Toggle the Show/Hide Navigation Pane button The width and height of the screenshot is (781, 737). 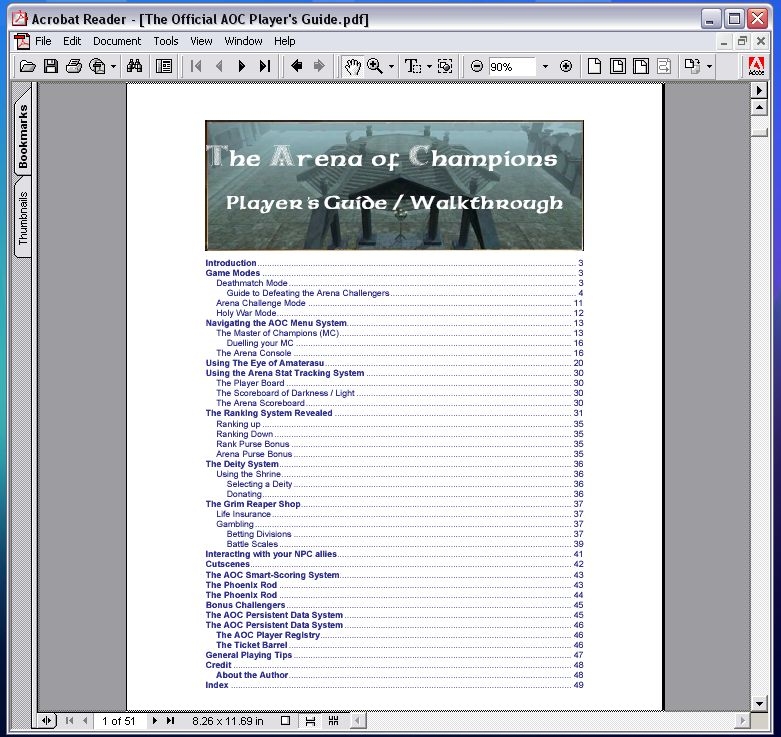pyautogui.click(x=164, y=66)
